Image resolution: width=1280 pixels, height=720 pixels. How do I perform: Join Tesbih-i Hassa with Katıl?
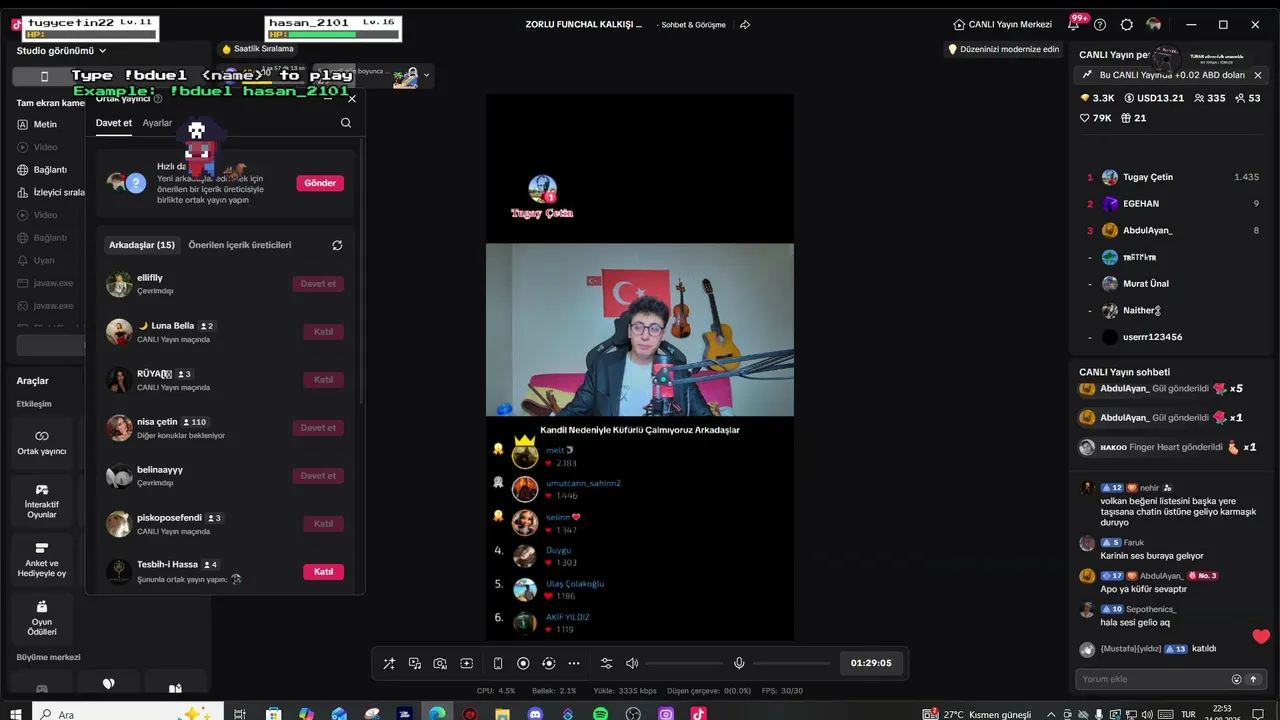[323, 572]
